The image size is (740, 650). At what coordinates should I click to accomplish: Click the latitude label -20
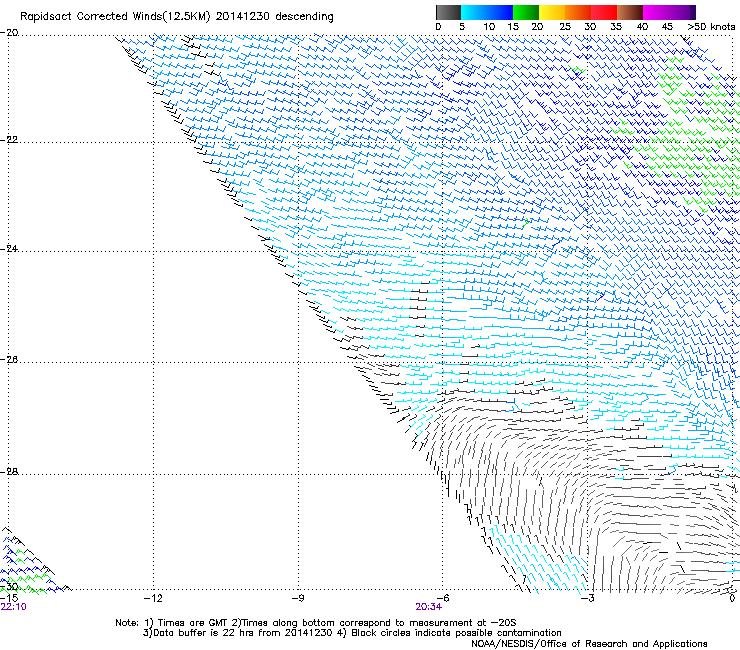(9, 33)
